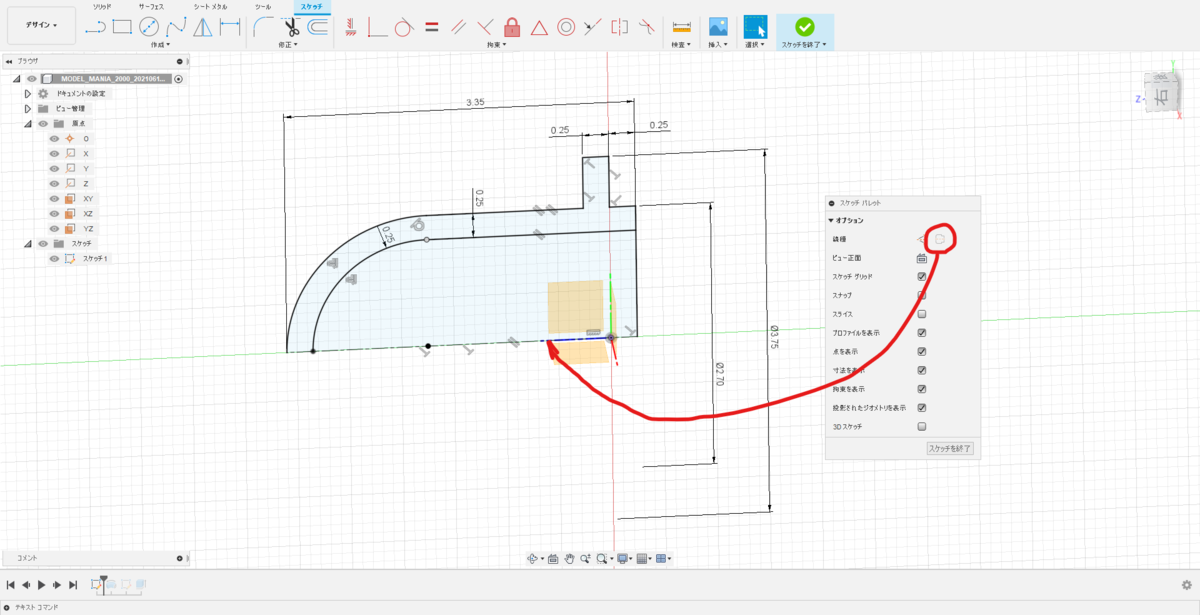
Task: Toggle スケッチ グリッド checkbox
Action: tap(922, 276)
